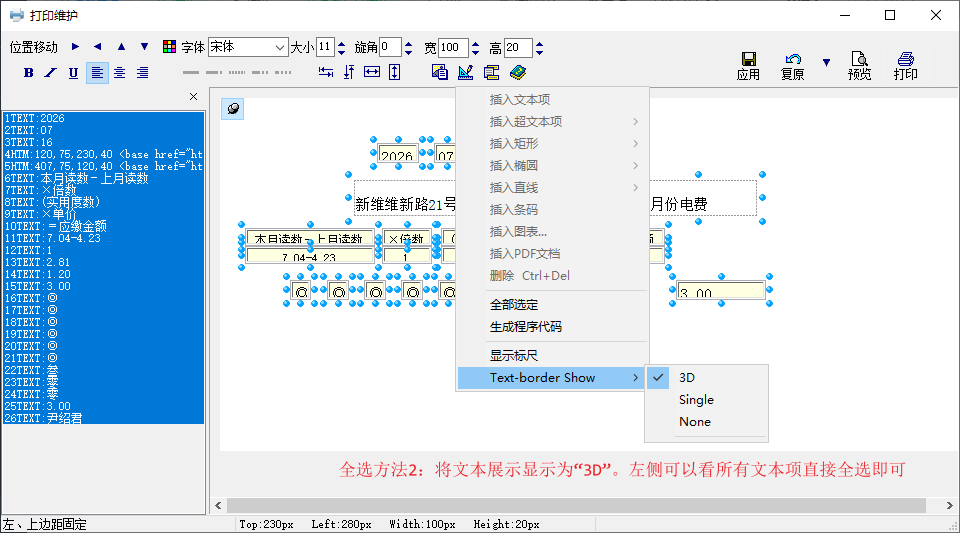This screenshot has width=960, height=533.
Task: Open dropdown arrow next to 复原
Action: point(827,62)
